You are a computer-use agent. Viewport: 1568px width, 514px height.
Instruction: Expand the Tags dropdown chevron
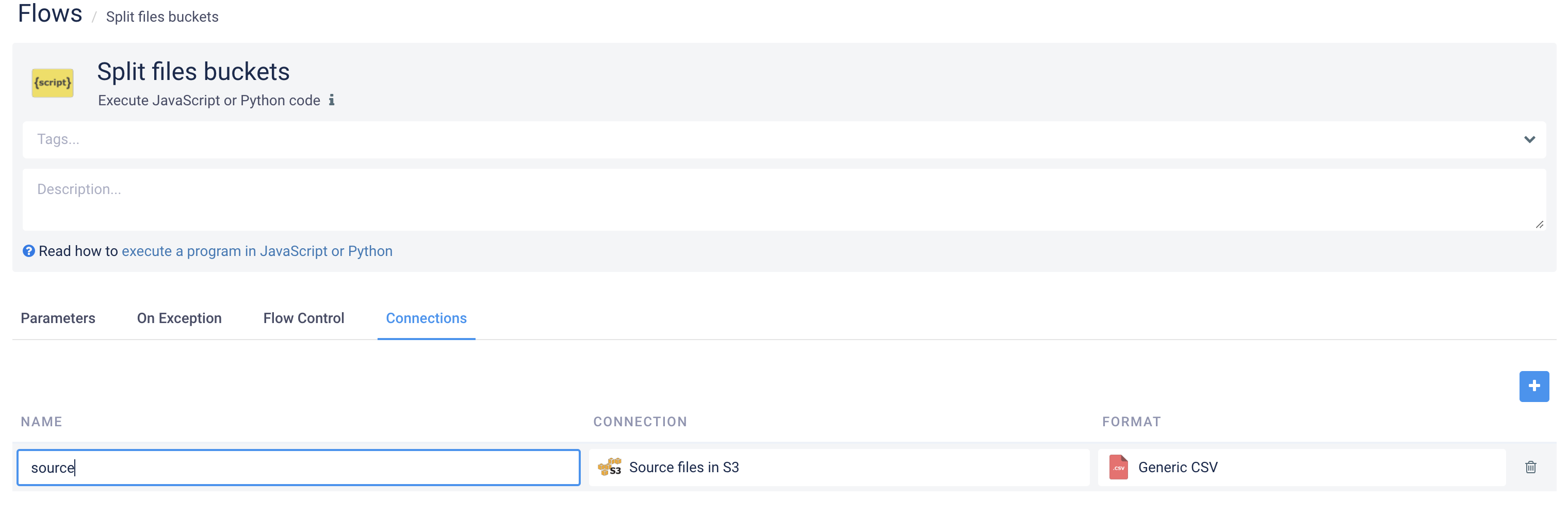[1529, 139]
